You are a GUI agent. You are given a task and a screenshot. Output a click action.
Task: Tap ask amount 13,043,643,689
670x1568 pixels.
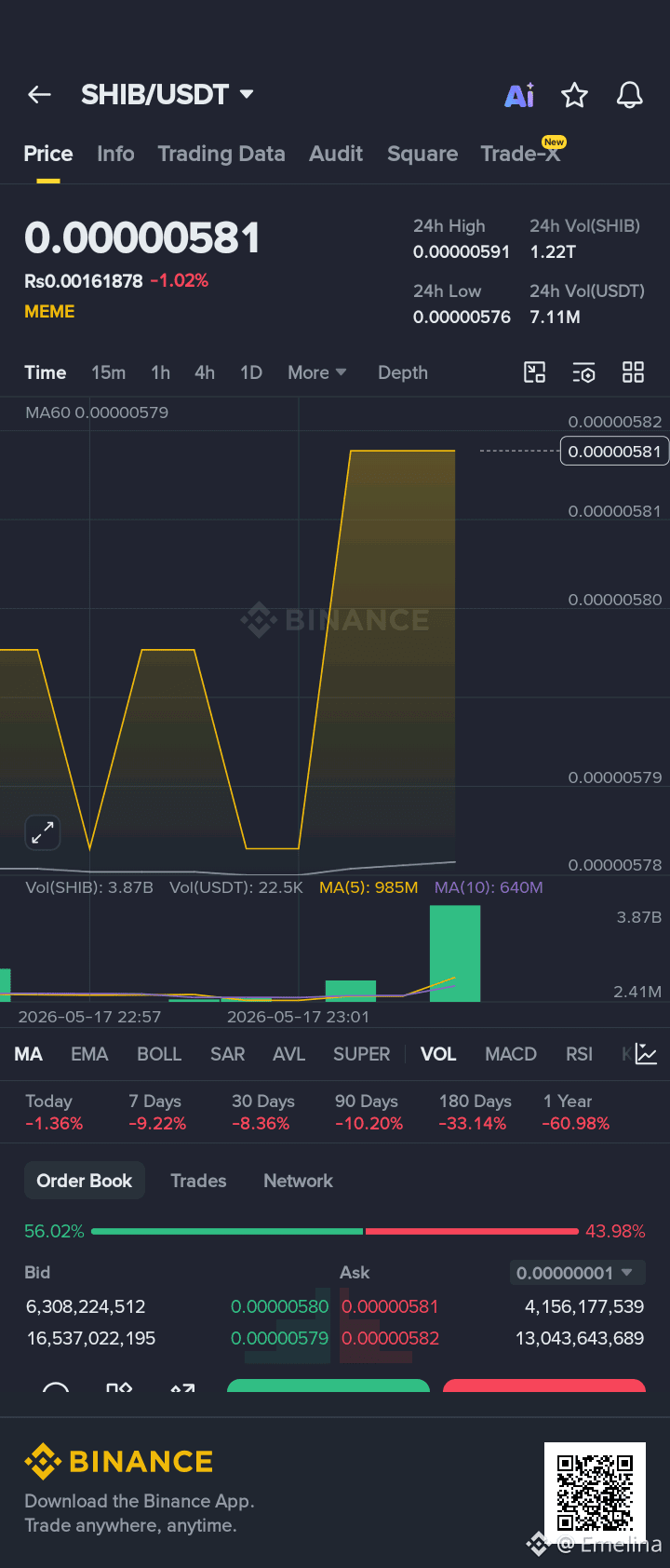pyautogui.click(x=580, y=1338)
